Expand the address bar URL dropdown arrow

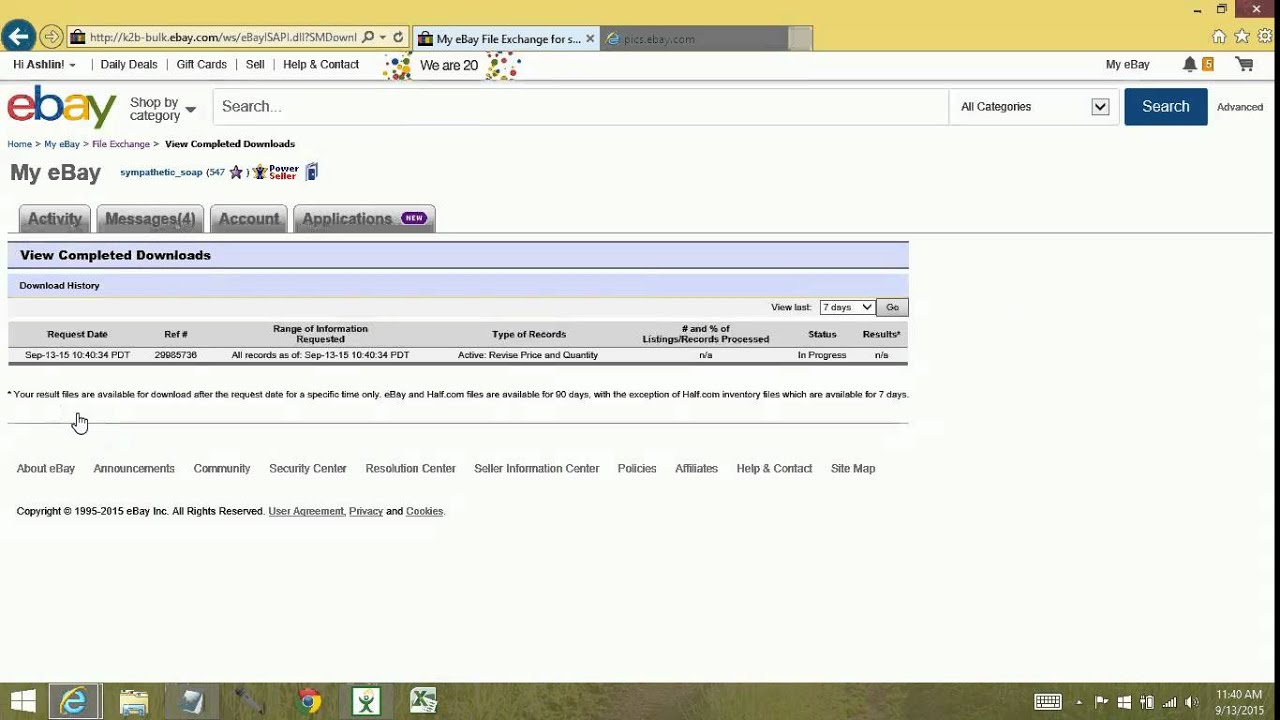coord(383,38)
